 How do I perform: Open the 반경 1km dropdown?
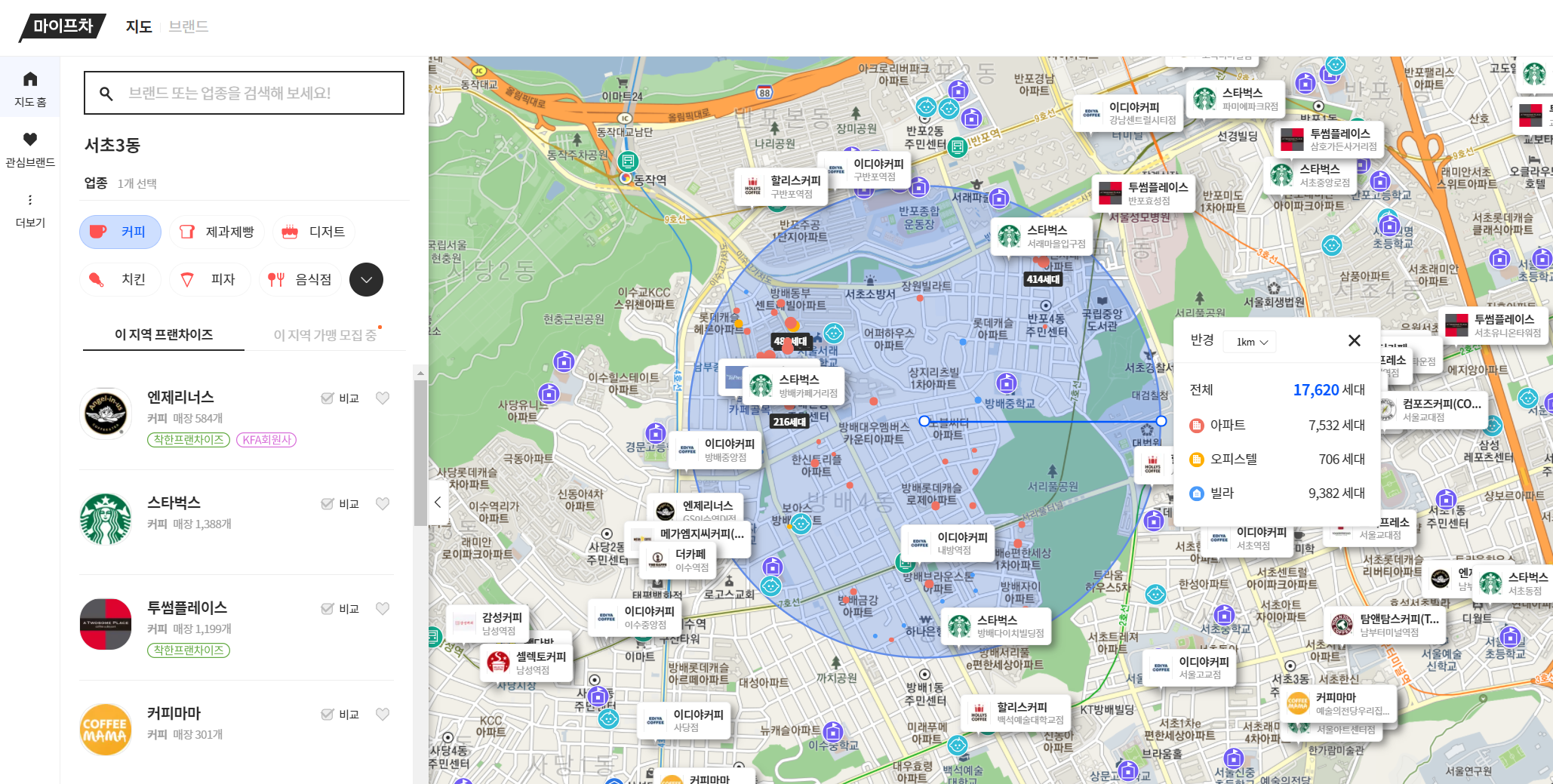1250,342
